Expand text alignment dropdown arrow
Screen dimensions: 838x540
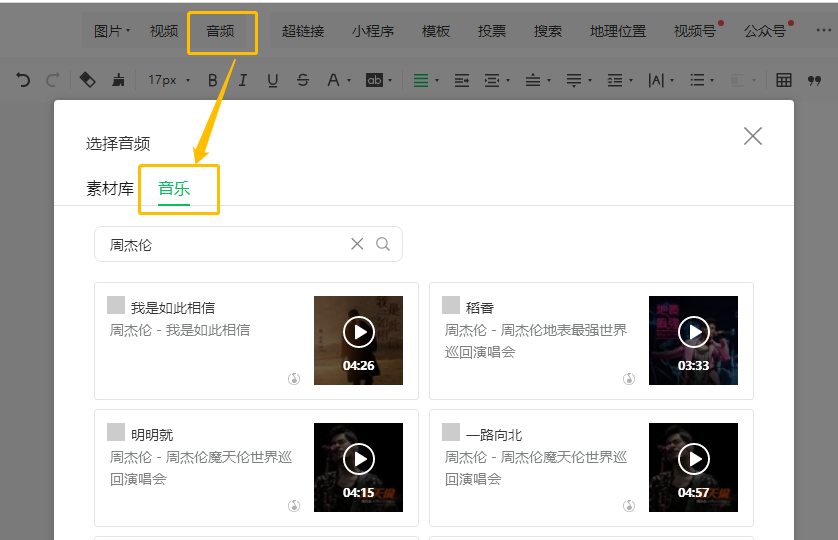437,81
